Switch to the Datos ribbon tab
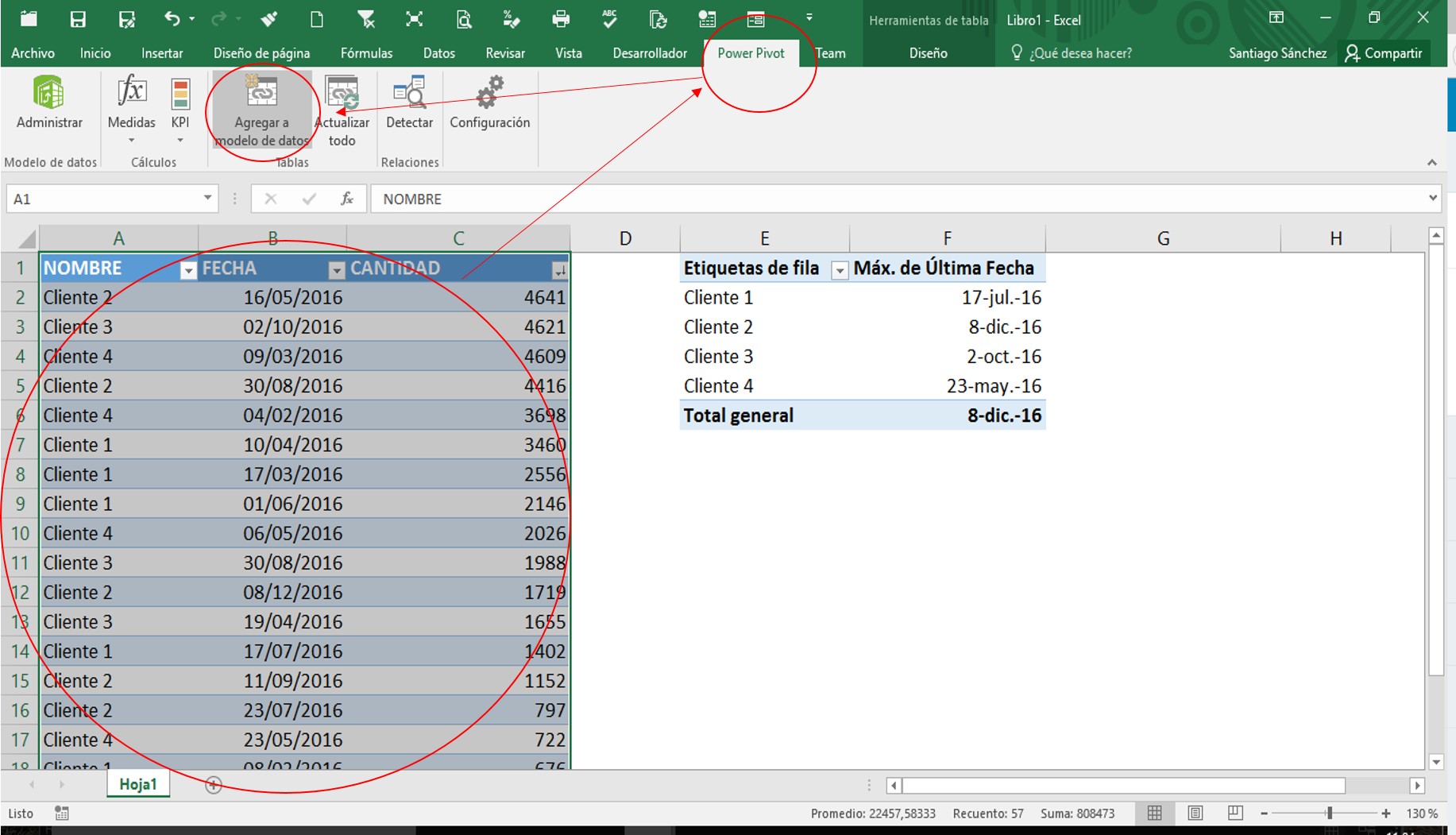1456x835 pixels. (x=438, y=53)
